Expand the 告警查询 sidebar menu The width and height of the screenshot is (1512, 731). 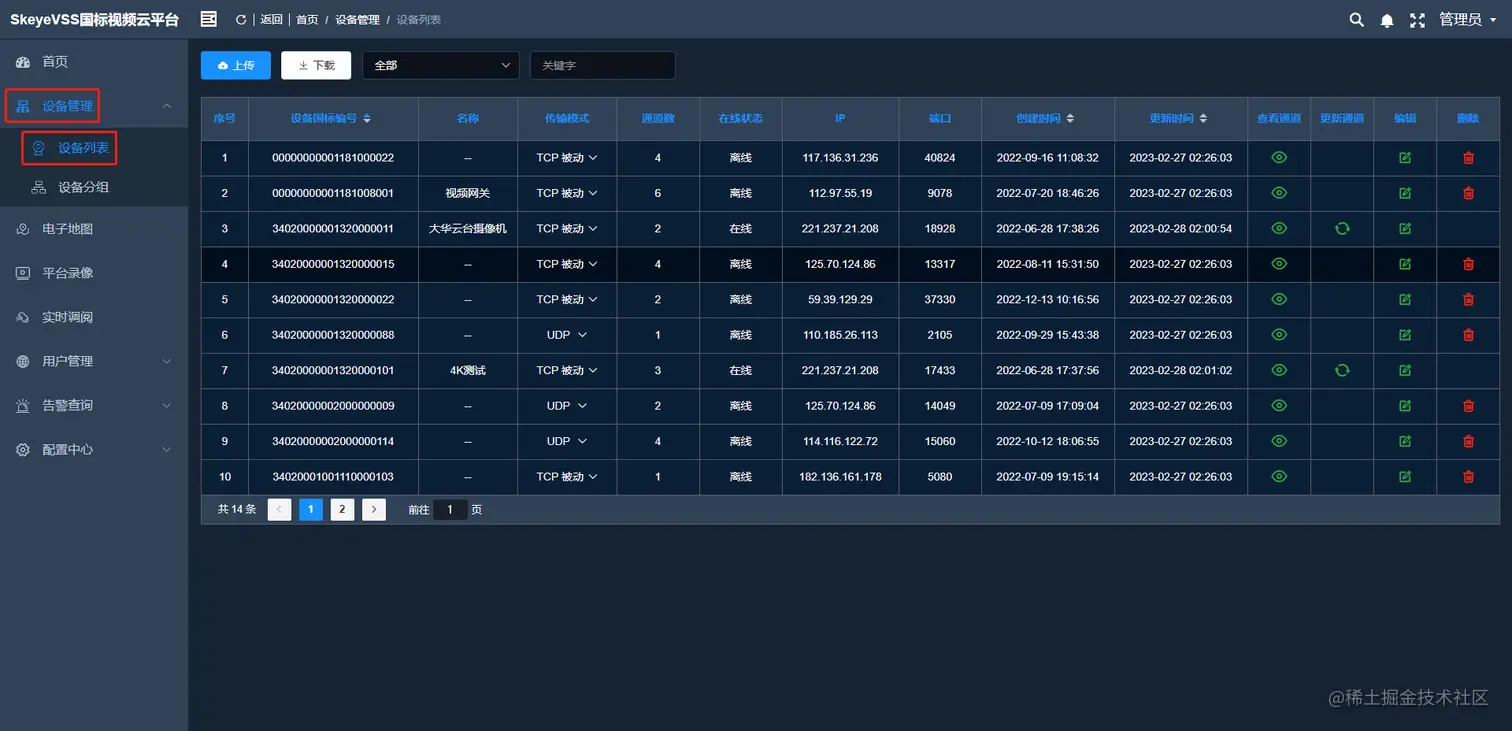coord(94,406)
